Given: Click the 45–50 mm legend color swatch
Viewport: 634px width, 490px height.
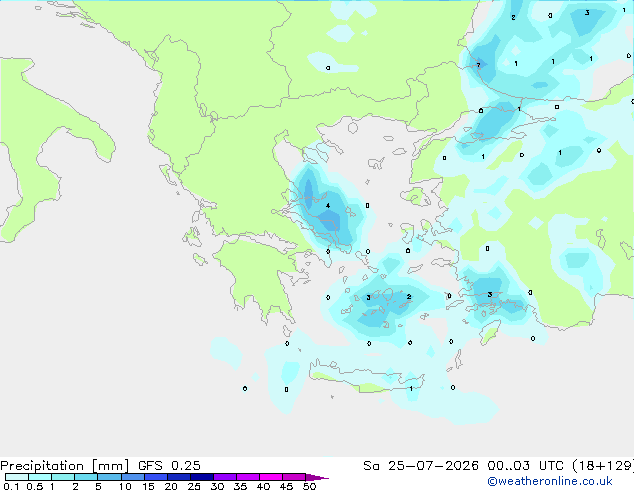Looking at the screenshot, I should click(294, 477).
